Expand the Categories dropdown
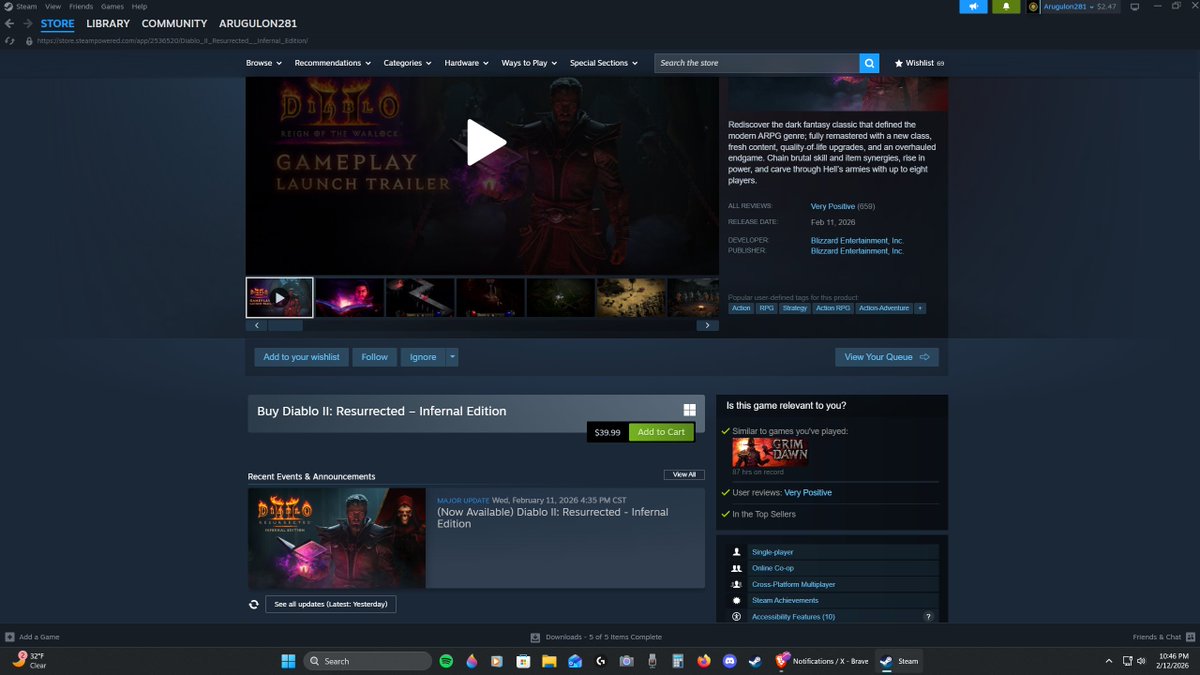Image resolution: width=1200 pixels, height=675 pixels. pos(408,63)
